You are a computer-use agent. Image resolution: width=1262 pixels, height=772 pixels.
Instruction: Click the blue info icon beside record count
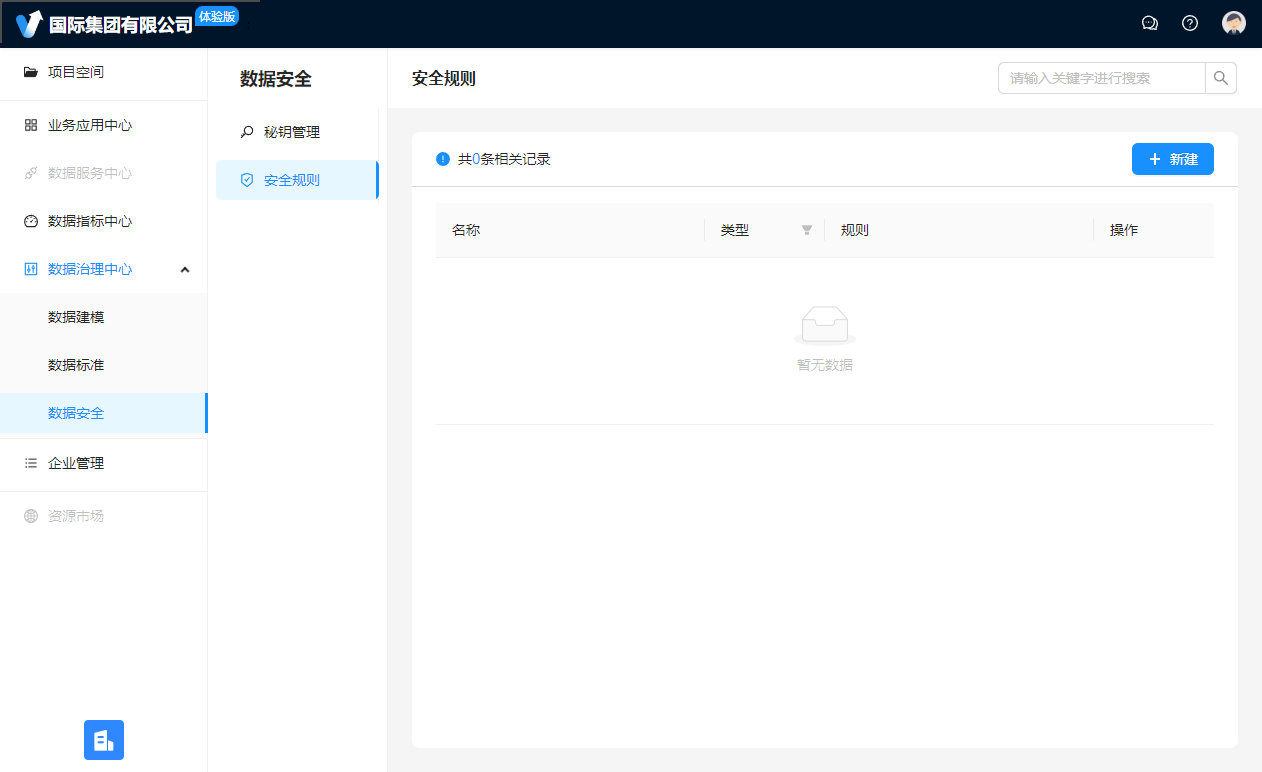tap(443, 159)
